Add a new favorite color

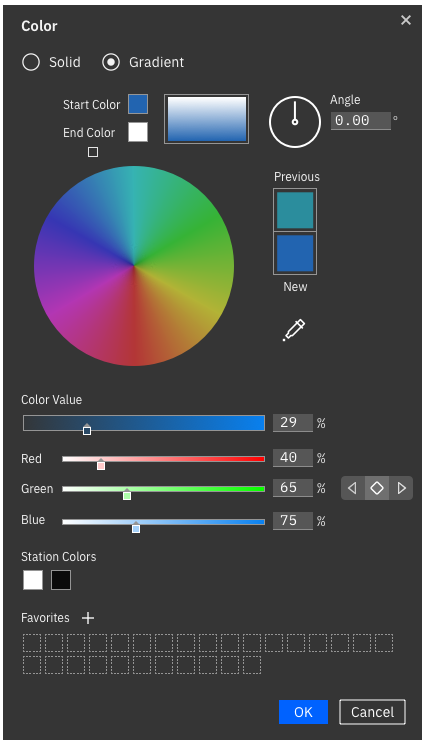[88, 618]
